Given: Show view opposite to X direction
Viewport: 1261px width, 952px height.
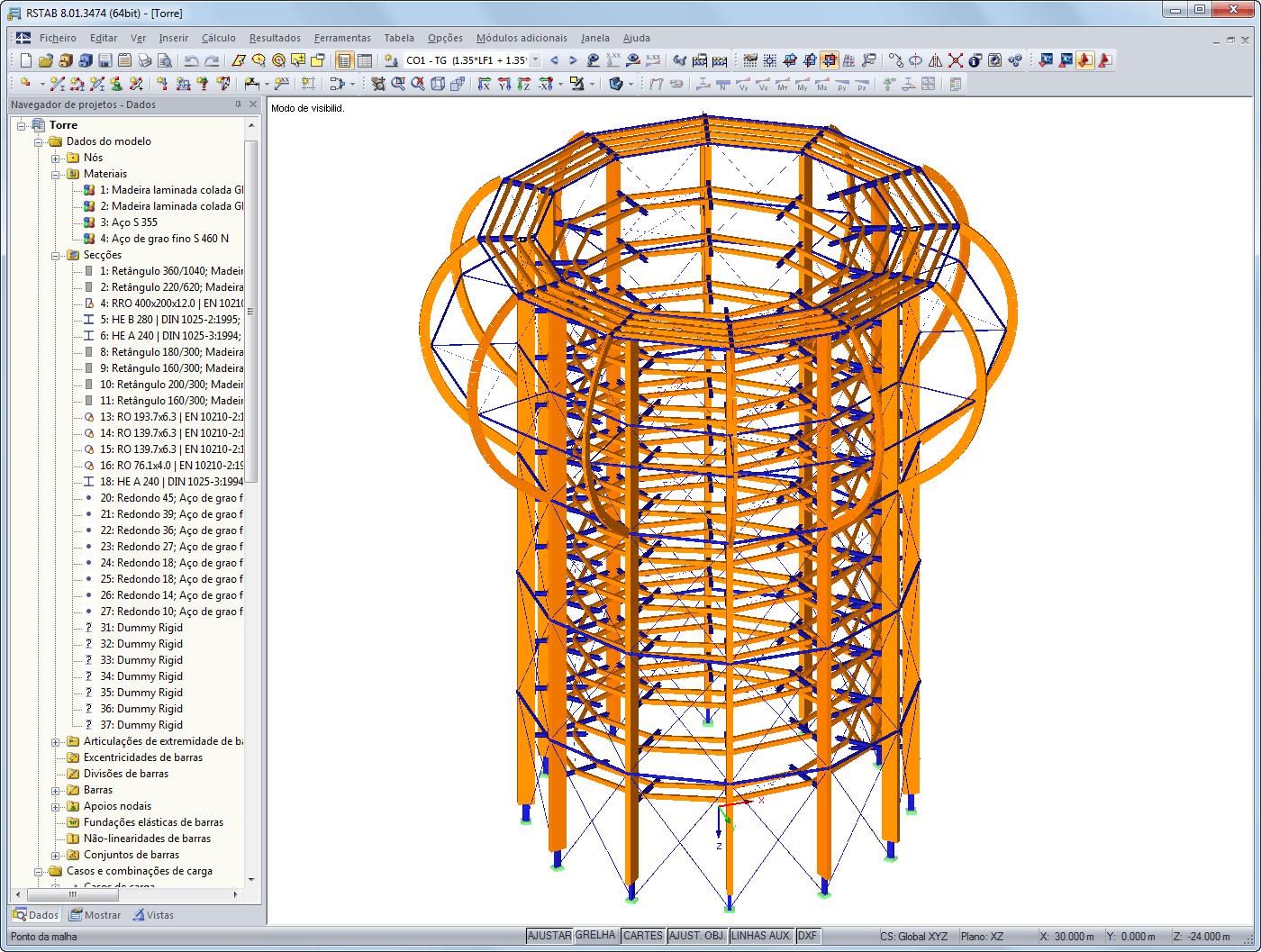Looking at the screenshot, I should pyautogui.click(x=545, y=84).
